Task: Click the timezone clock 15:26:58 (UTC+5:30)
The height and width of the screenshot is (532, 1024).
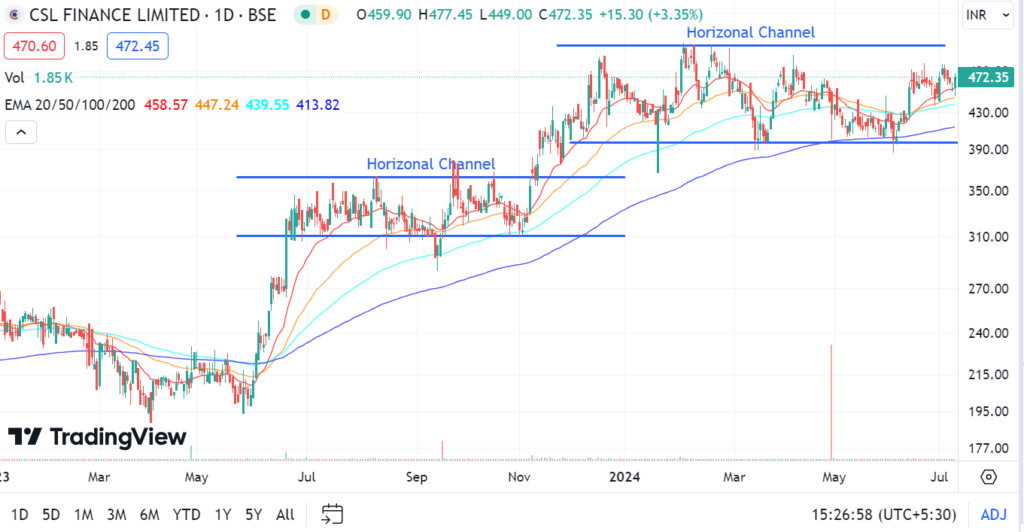Action: pos(884,514)
